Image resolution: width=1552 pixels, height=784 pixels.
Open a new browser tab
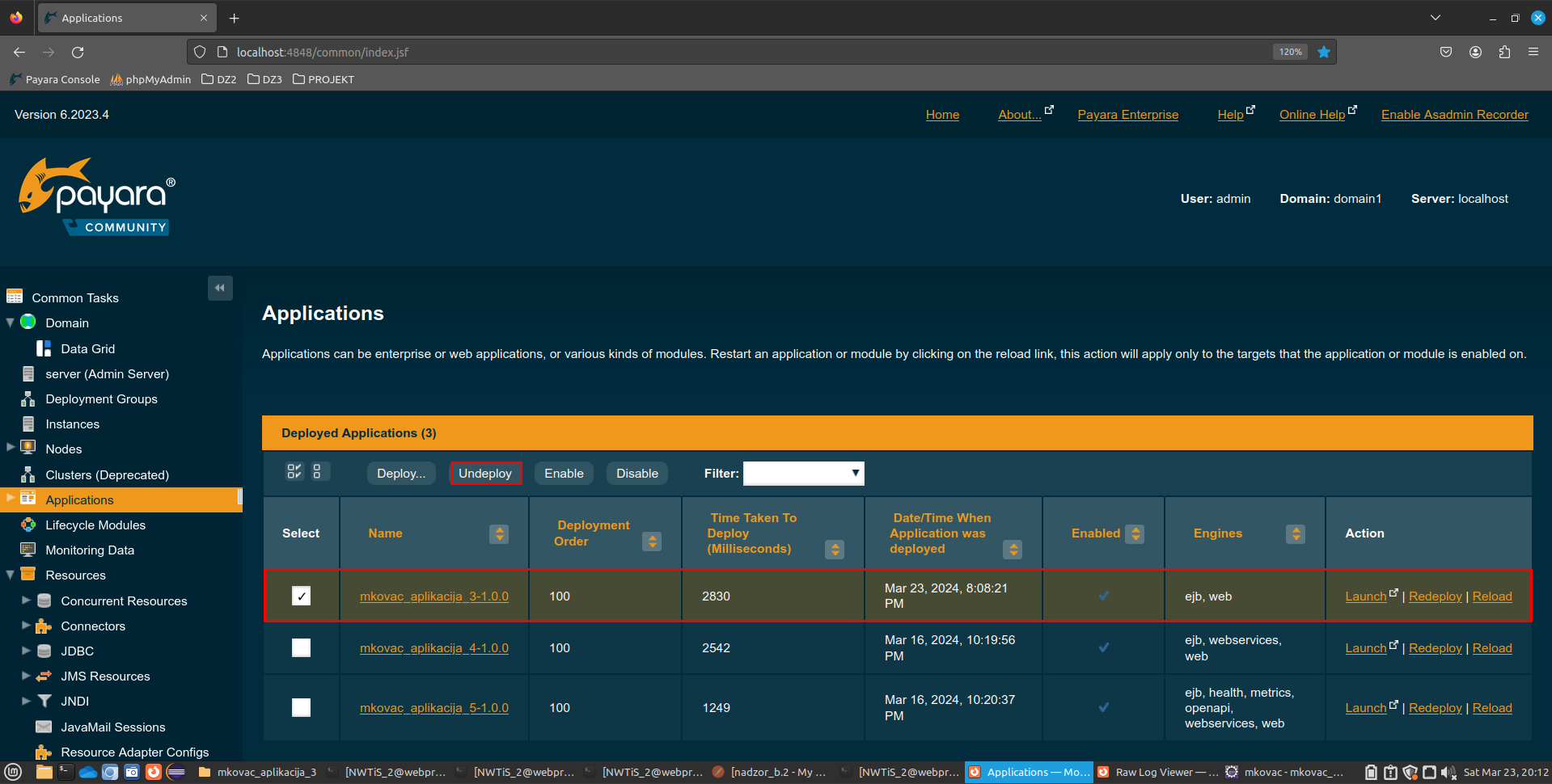235,18
